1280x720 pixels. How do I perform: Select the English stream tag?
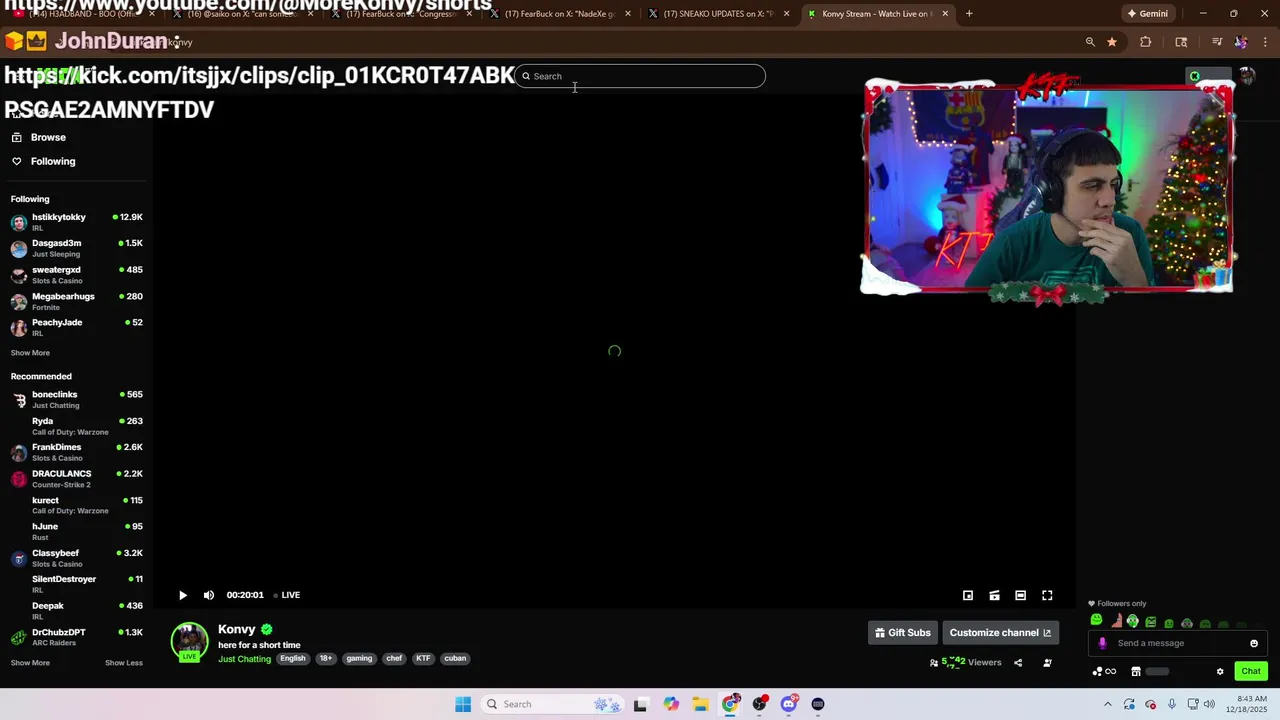tap(292, 659)
